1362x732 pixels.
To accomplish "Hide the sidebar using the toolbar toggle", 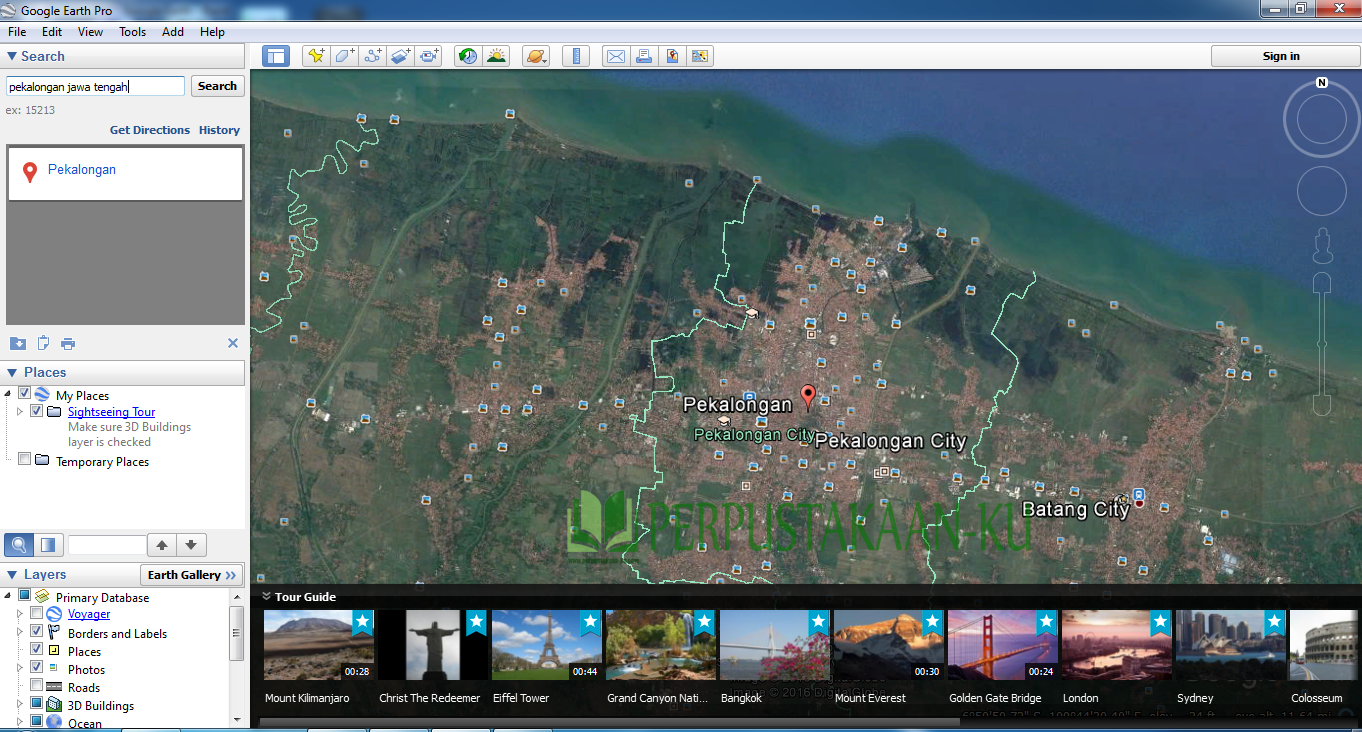I will [276, 56].
